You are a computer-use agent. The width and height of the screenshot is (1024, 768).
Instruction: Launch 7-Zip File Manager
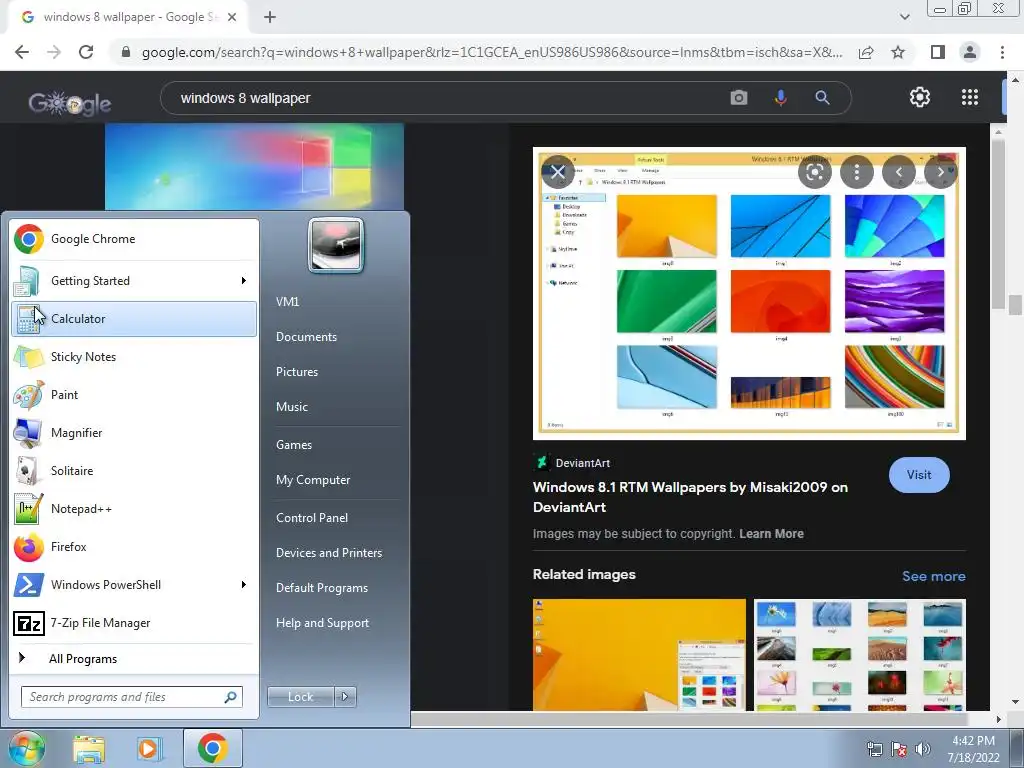pyautogui.click(x=134, y=623)
